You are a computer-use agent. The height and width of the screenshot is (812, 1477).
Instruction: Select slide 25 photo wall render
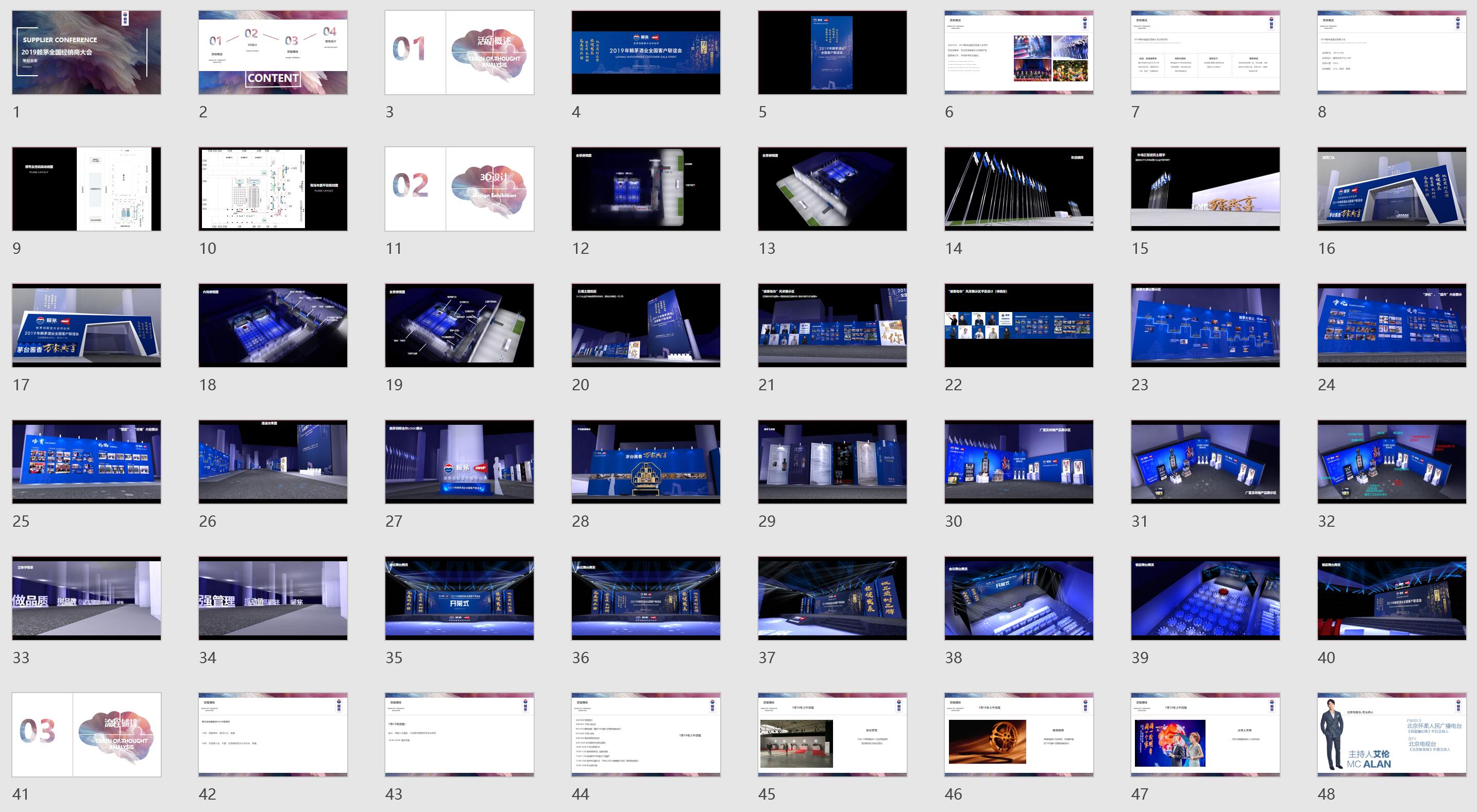tap(87, 461)
